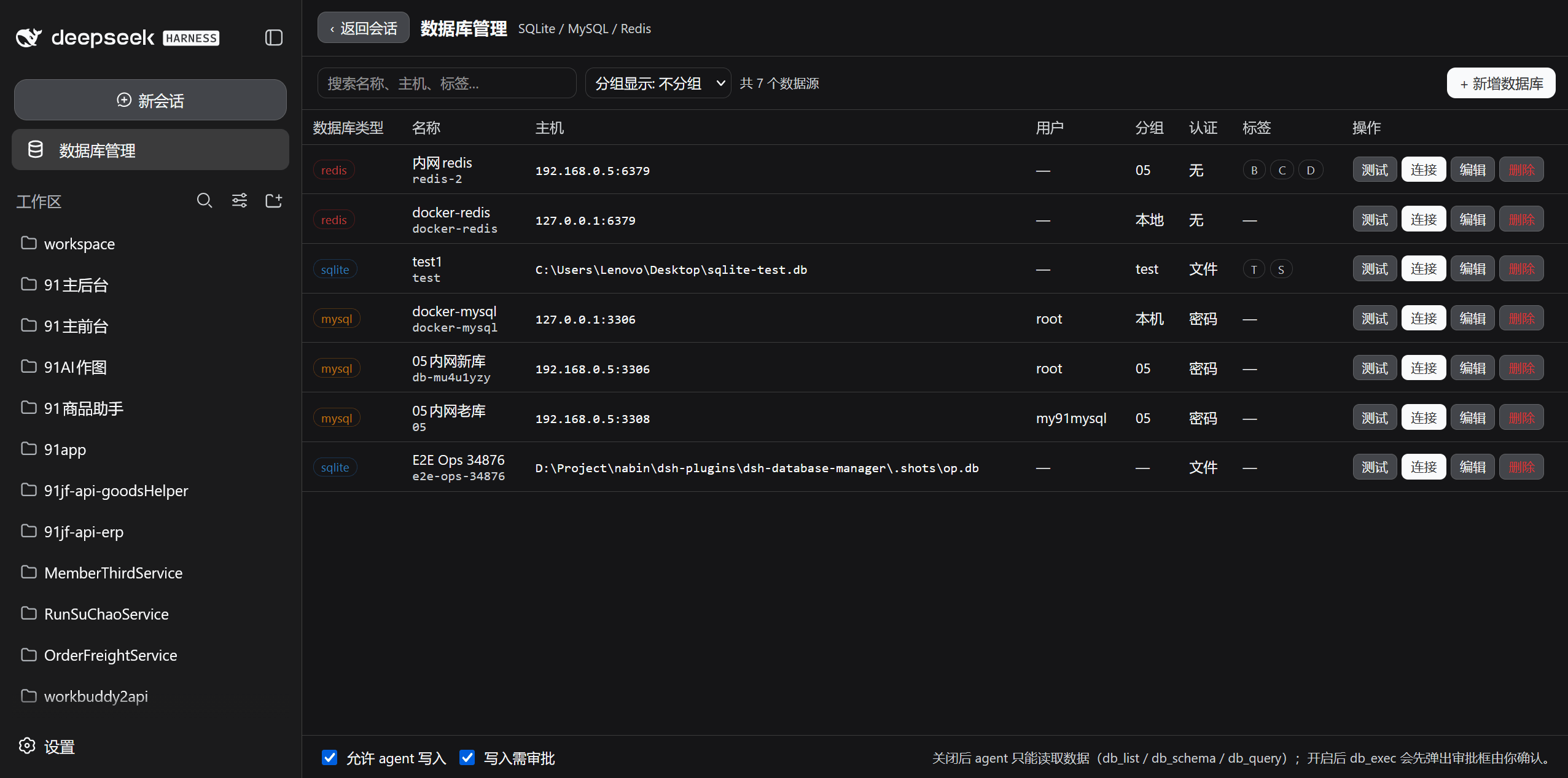Toggle 允许 agent 写入 checkbox
Viewport: 1568px width, 778px height.
click(x=330, y=757)
